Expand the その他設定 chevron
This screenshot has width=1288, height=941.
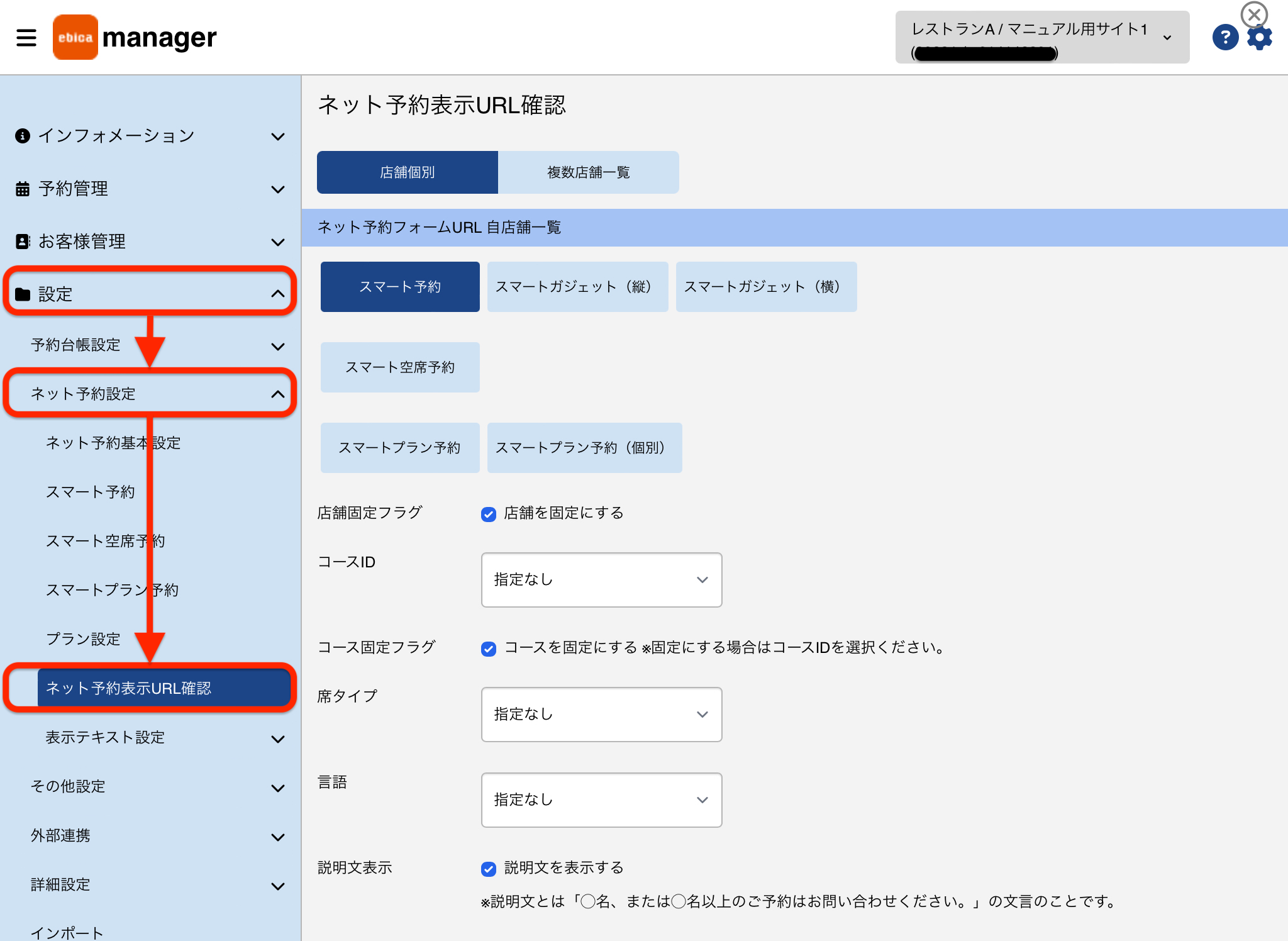(277, 788)
